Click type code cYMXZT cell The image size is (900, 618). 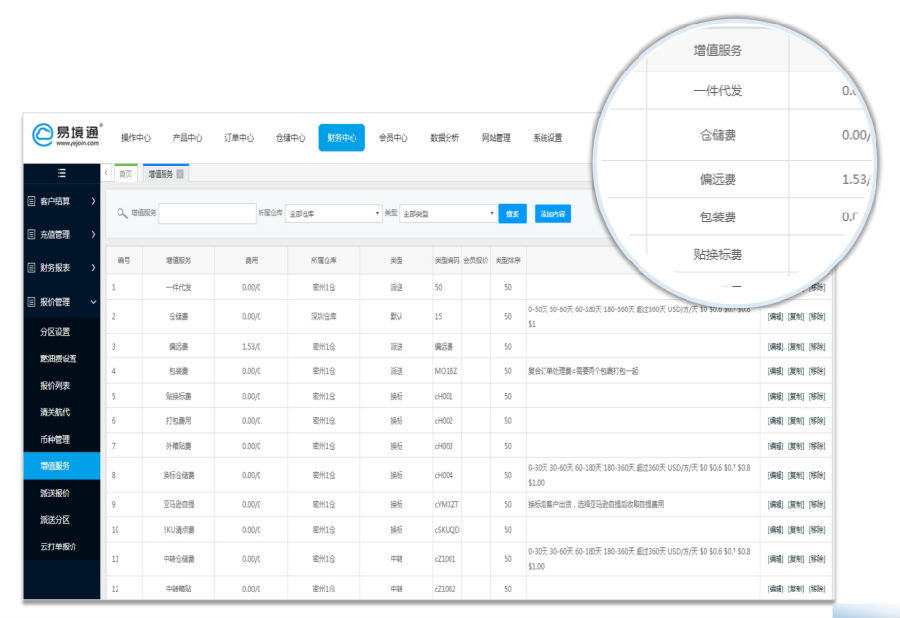(x=447, y=504)
